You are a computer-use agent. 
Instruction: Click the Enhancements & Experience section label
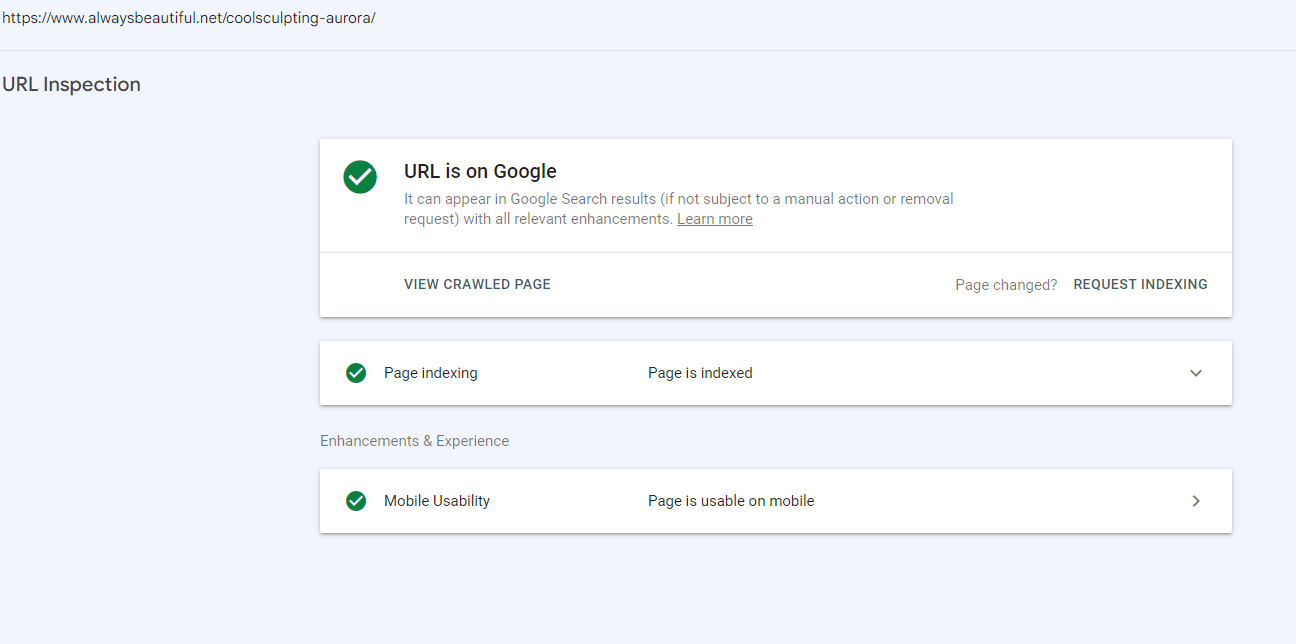pyautogui.click(x=414, y=441)
